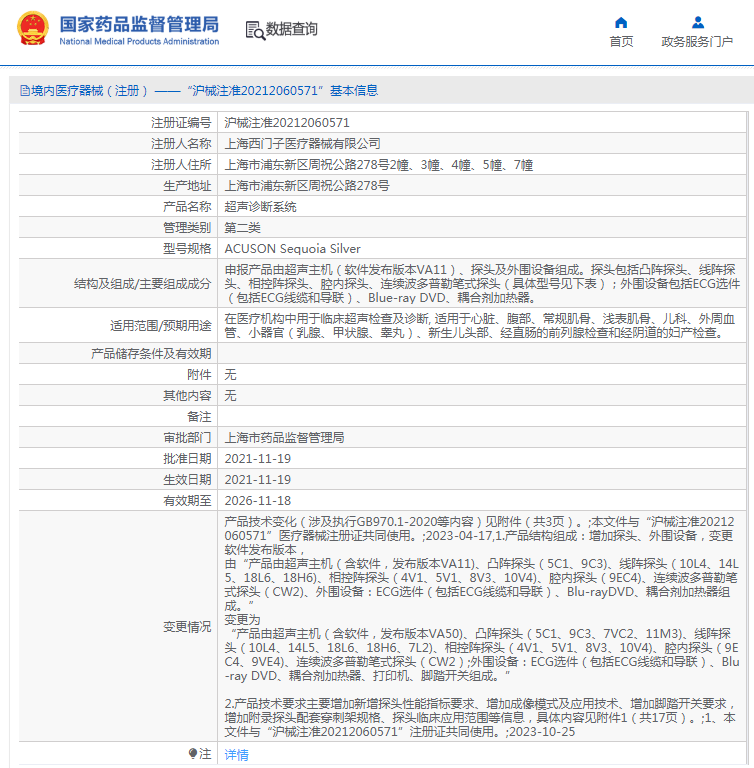
Task: Click 国家药品监督管理局 site title
Action: (x=139, y=24)
